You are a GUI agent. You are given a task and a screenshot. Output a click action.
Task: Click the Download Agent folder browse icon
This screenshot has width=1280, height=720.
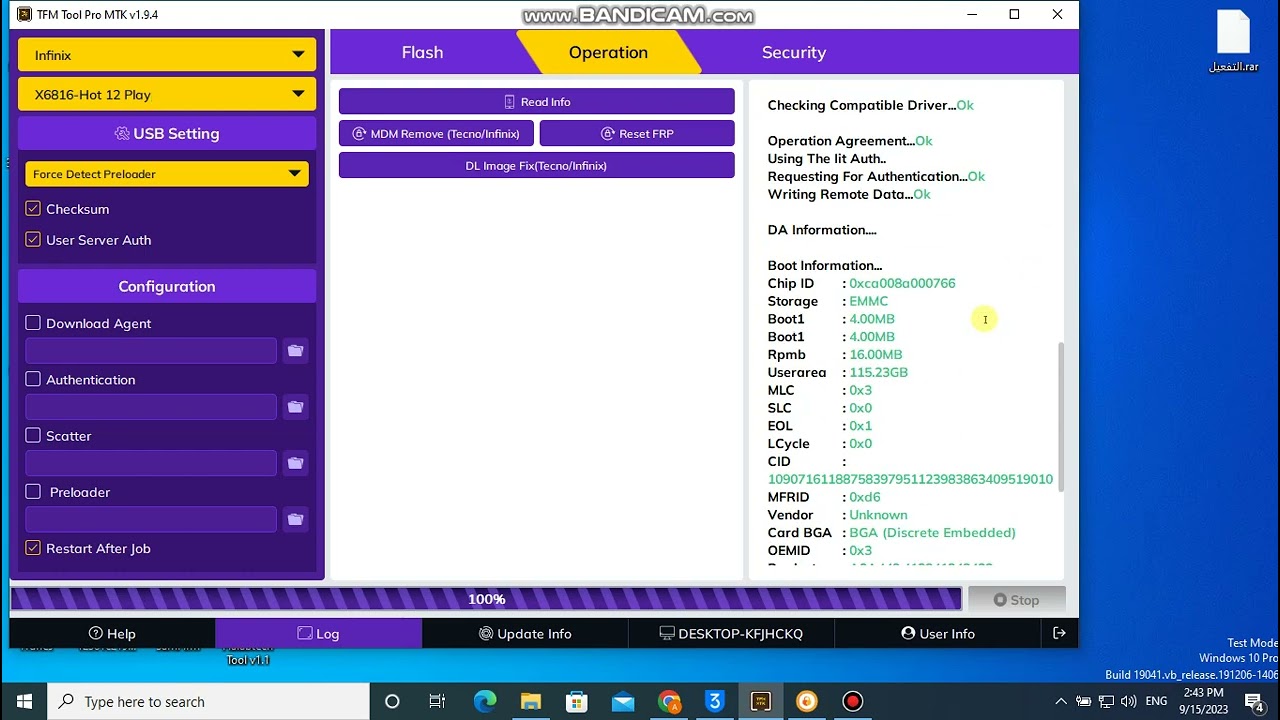point(295,351)
